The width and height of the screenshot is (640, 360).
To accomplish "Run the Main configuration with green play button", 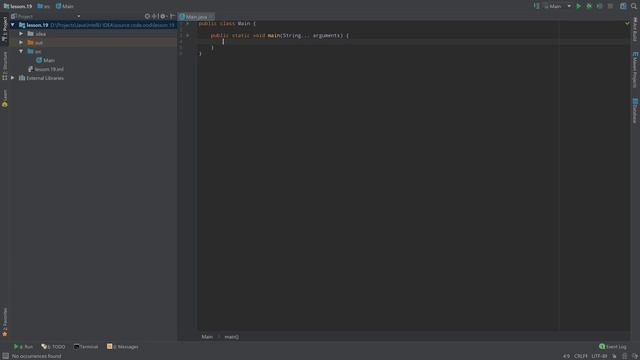I will 578,6.
